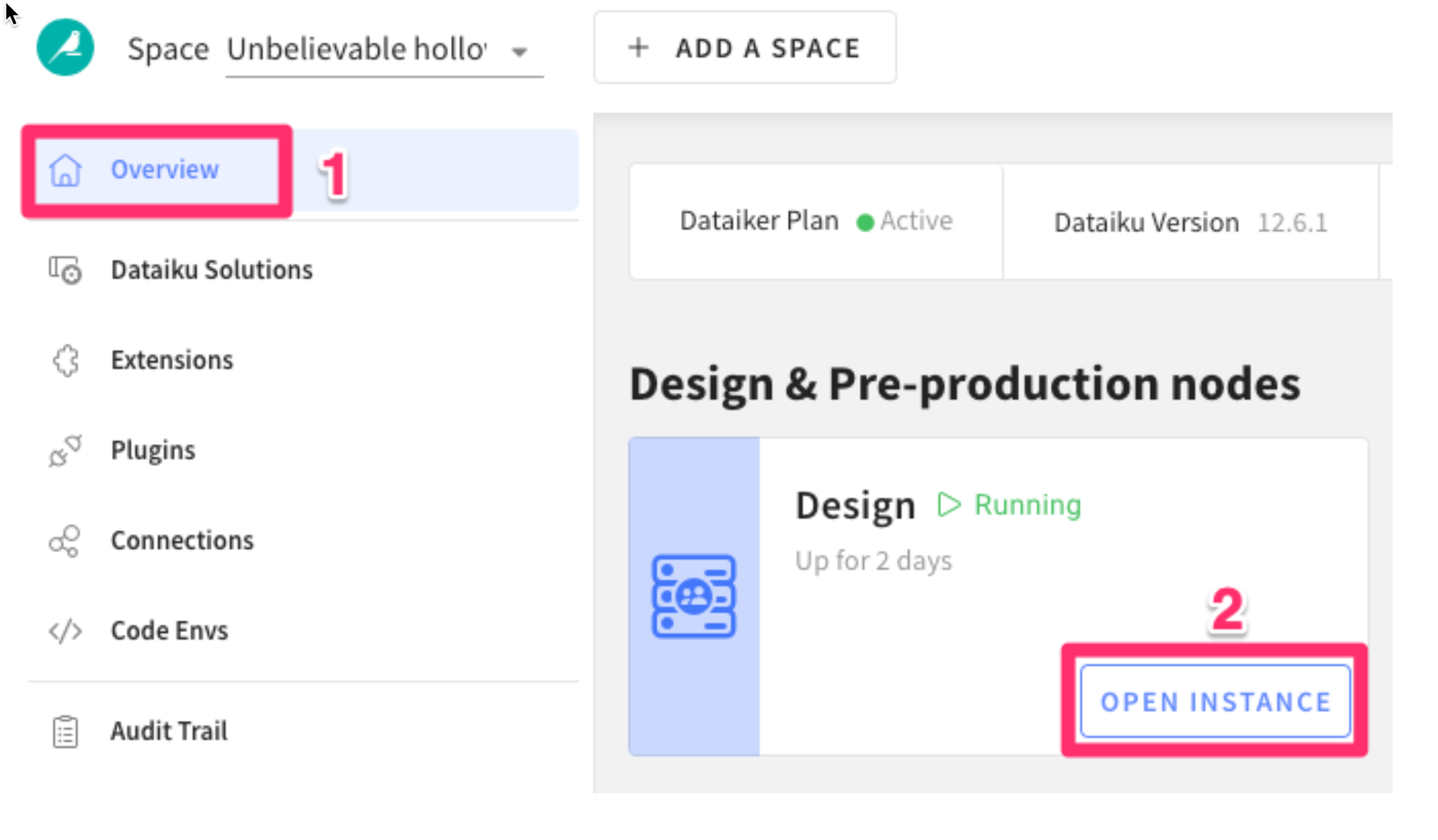Open Dataiku Solutions
This screenshot has width=1438, height=840.
(211, 270)
